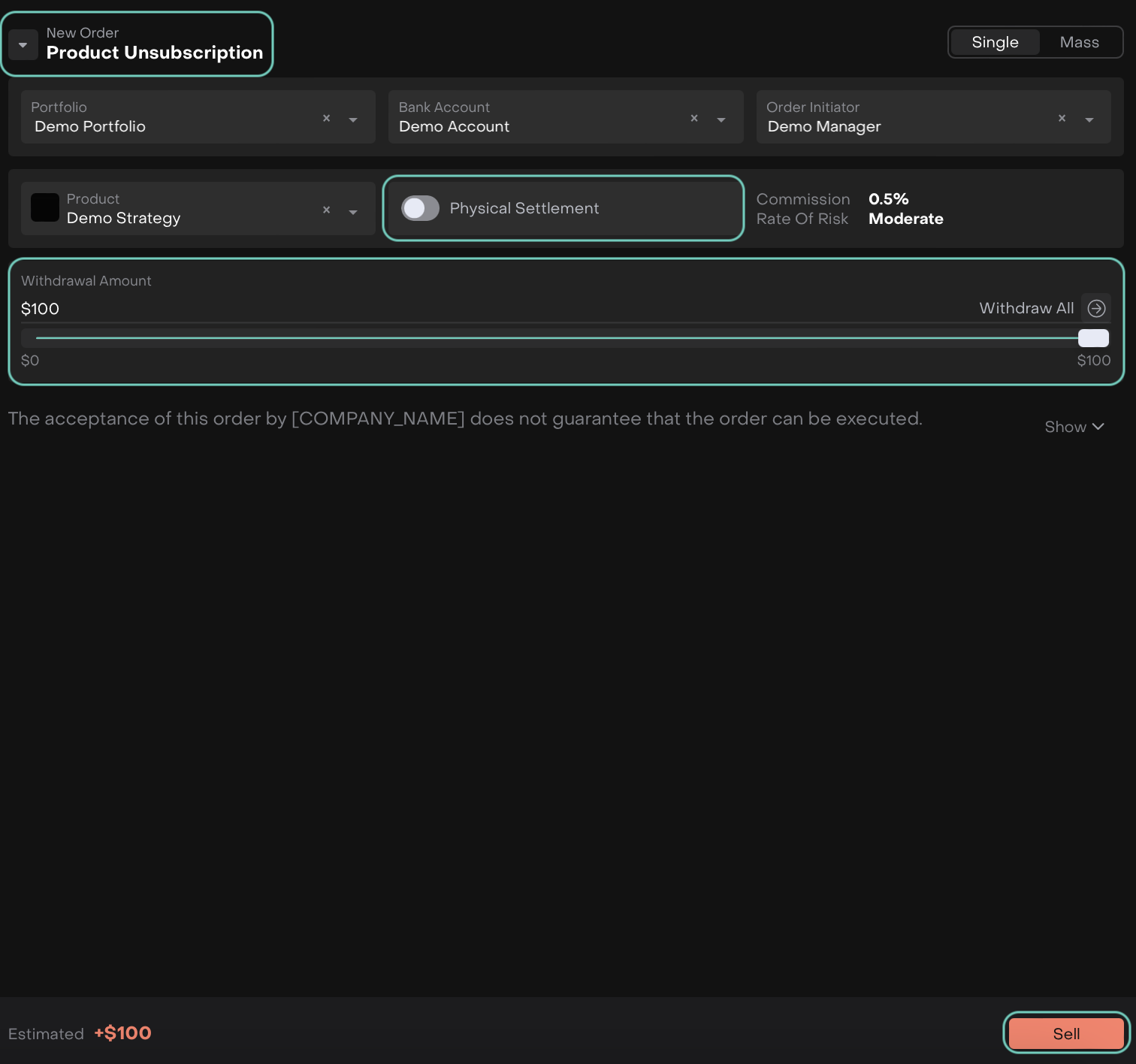Clear the Bank Account selection
This screenshot has height=1064, width=1136.
click(693, 118)
